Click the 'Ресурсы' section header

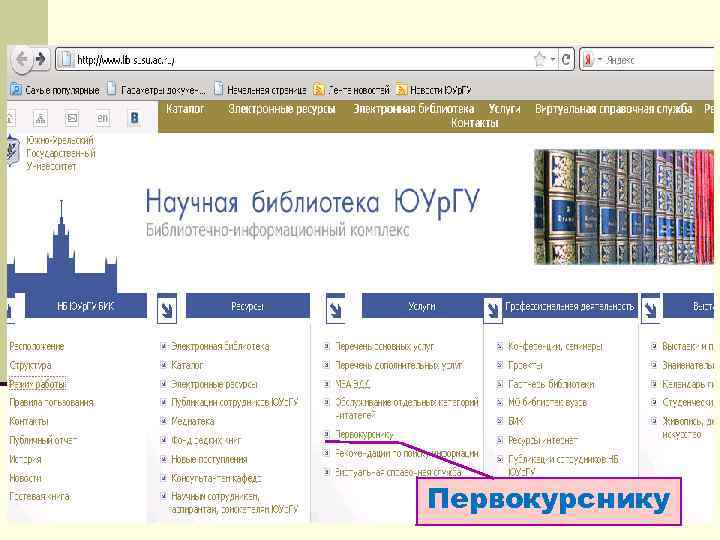click(248, 306)
